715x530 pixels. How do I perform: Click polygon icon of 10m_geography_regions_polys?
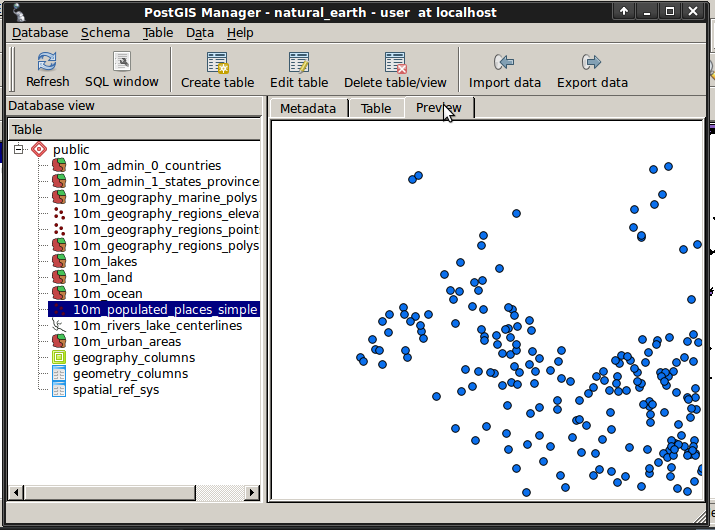point(59,245)
